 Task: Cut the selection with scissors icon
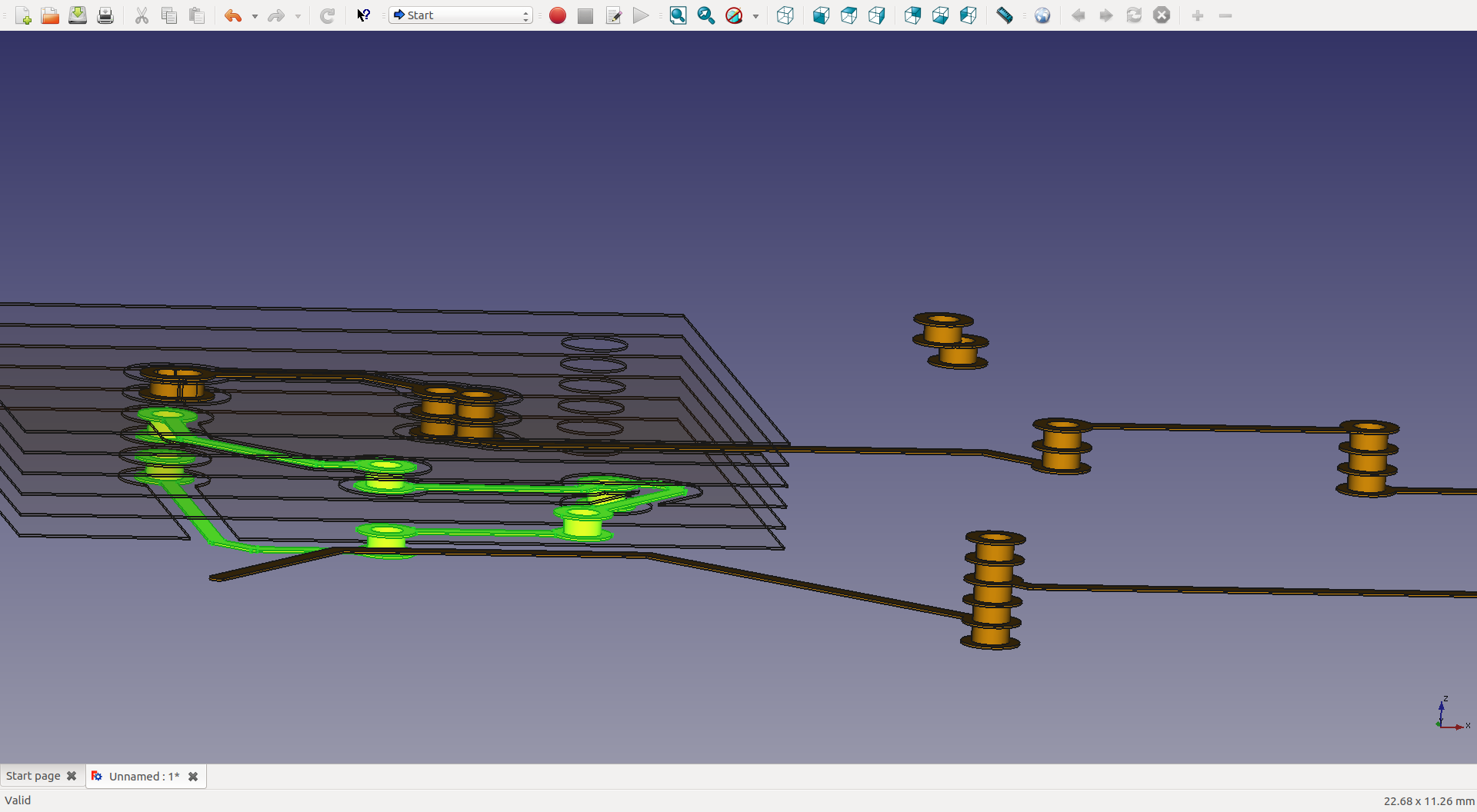[x=142, y=15]
